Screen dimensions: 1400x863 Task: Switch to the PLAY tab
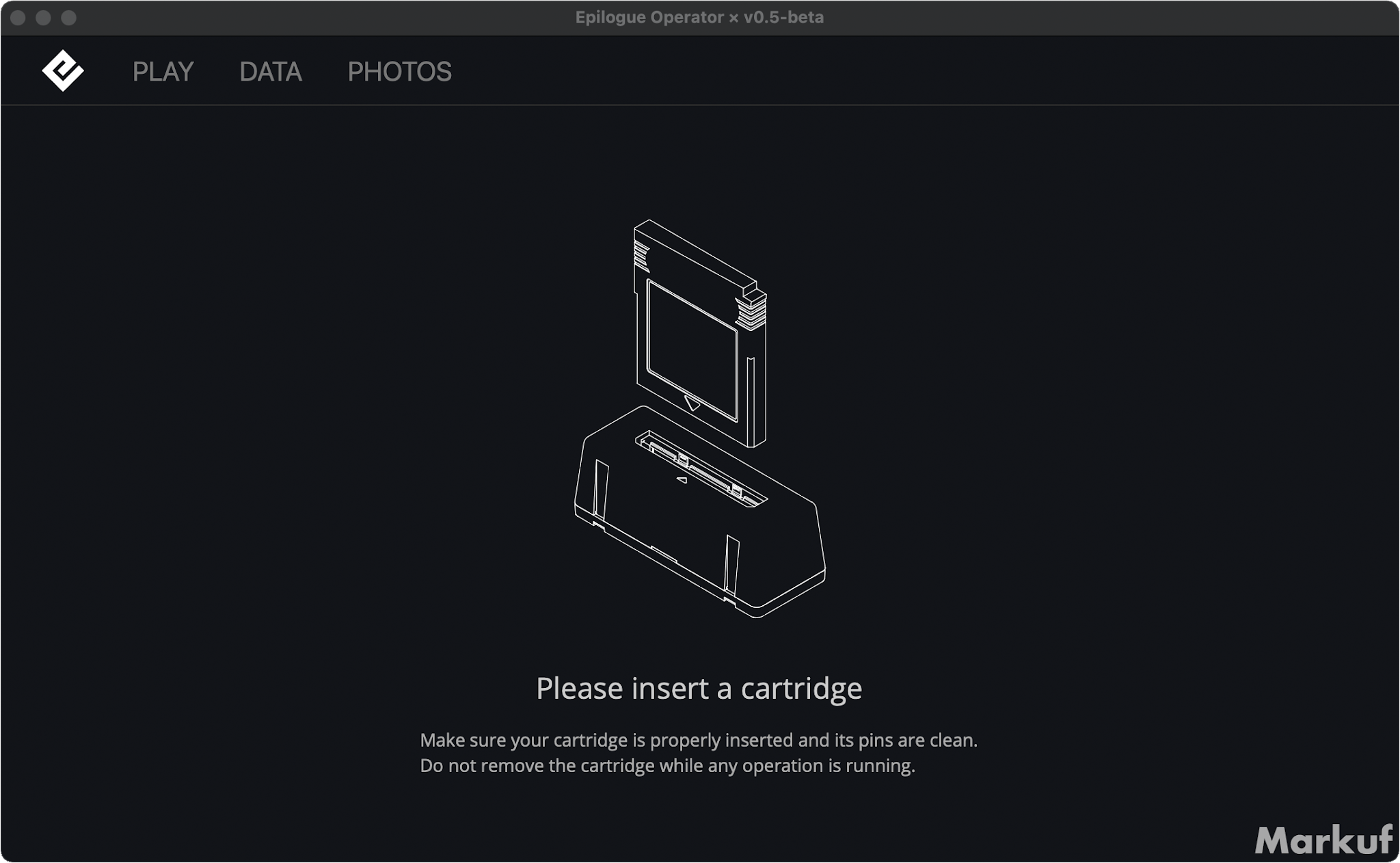[163, 72]
